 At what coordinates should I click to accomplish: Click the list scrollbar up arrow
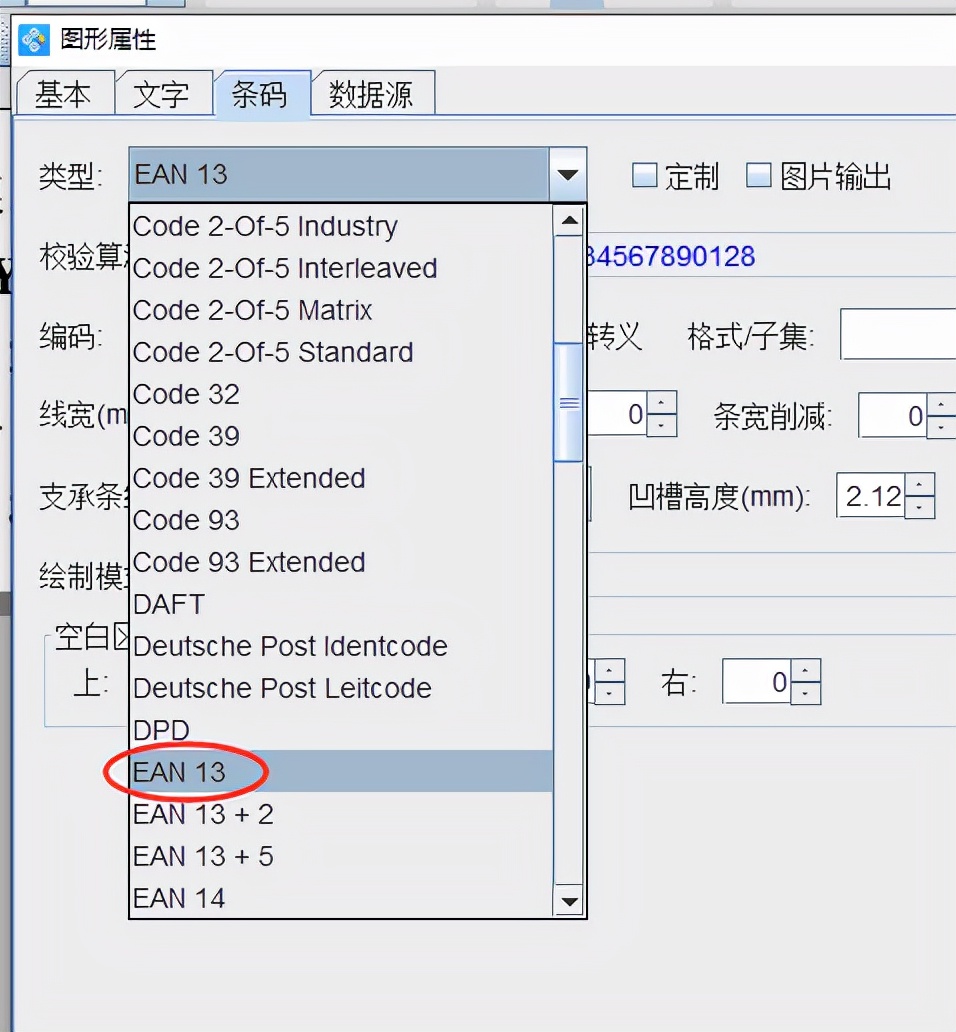pos(568,220)
